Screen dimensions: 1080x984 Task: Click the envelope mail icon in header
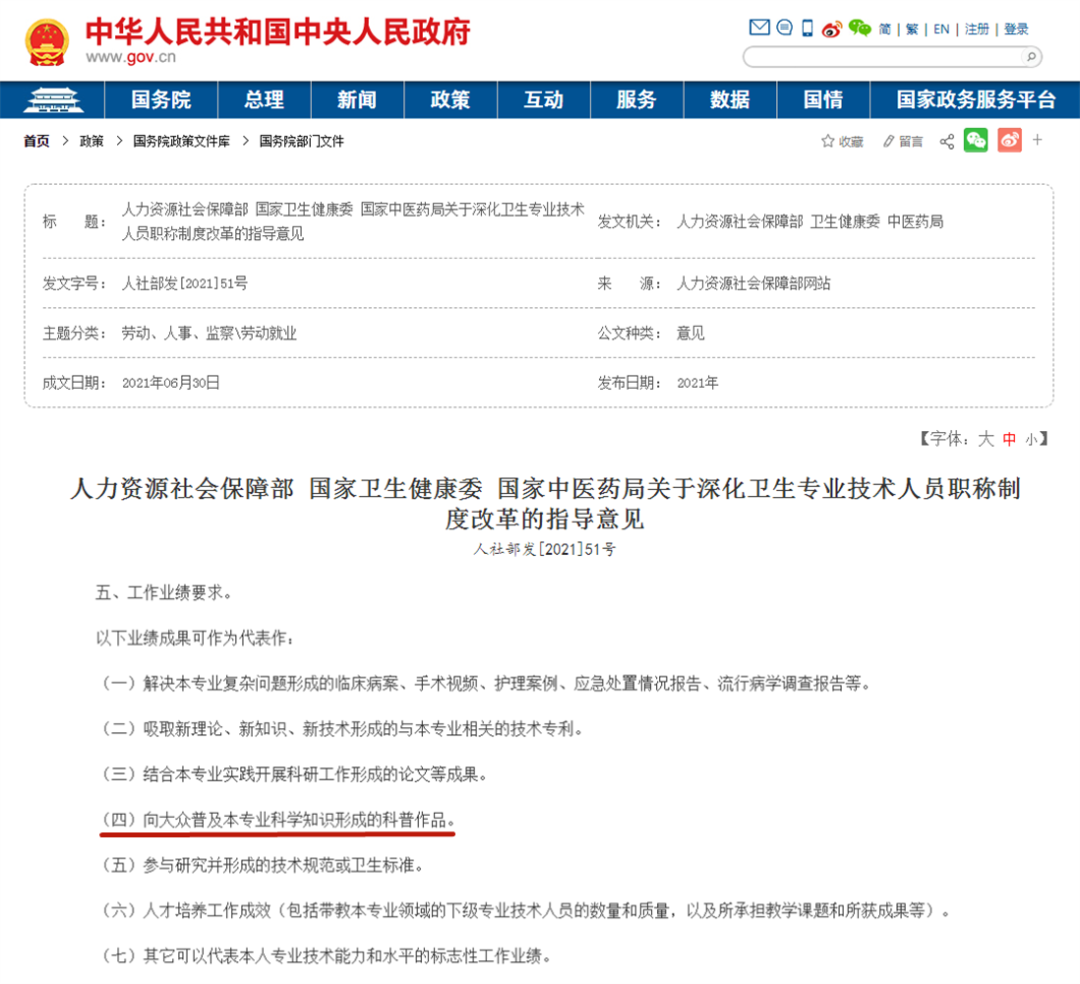(759, 28)
